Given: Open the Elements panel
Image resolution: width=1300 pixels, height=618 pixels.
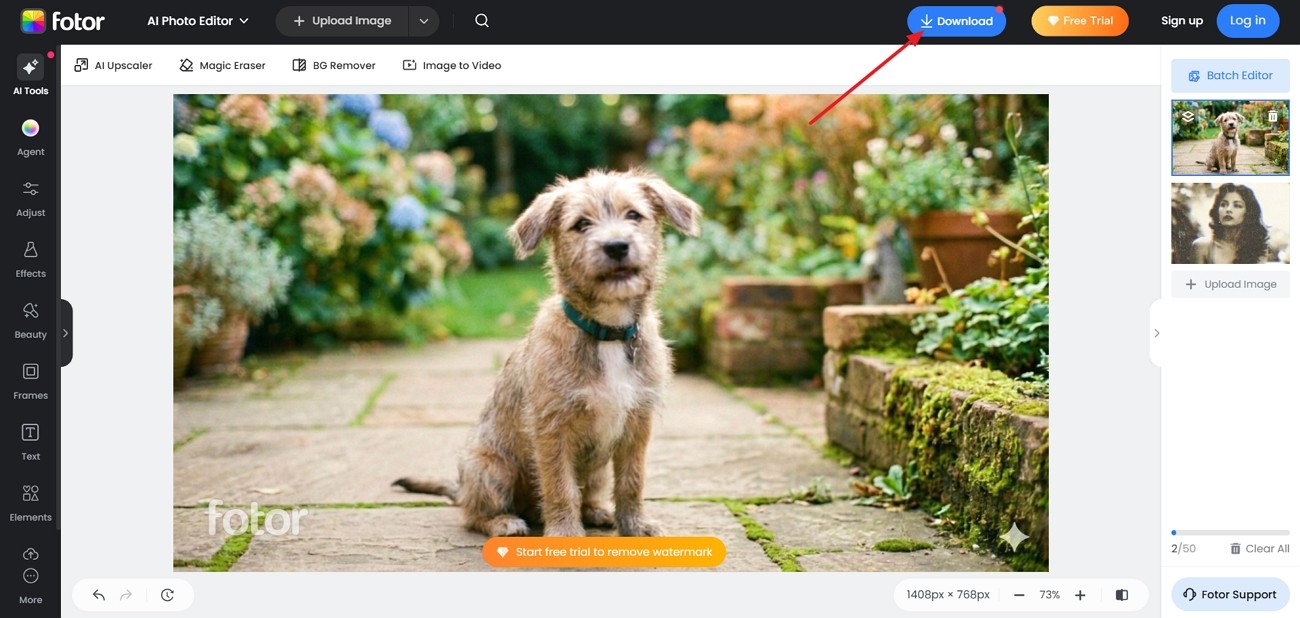Looking at the screenshot, I should [x=30, y=503].
